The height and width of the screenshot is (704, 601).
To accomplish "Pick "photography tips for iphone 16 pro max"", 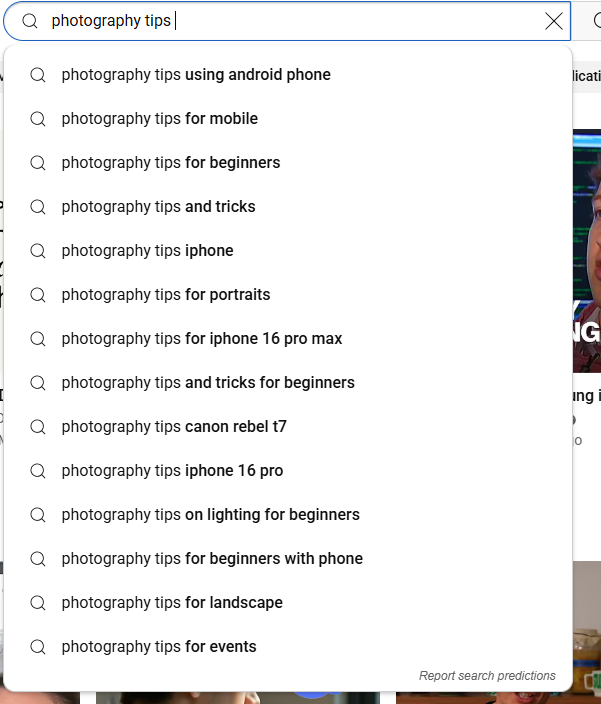I will [x=202, y=339].
